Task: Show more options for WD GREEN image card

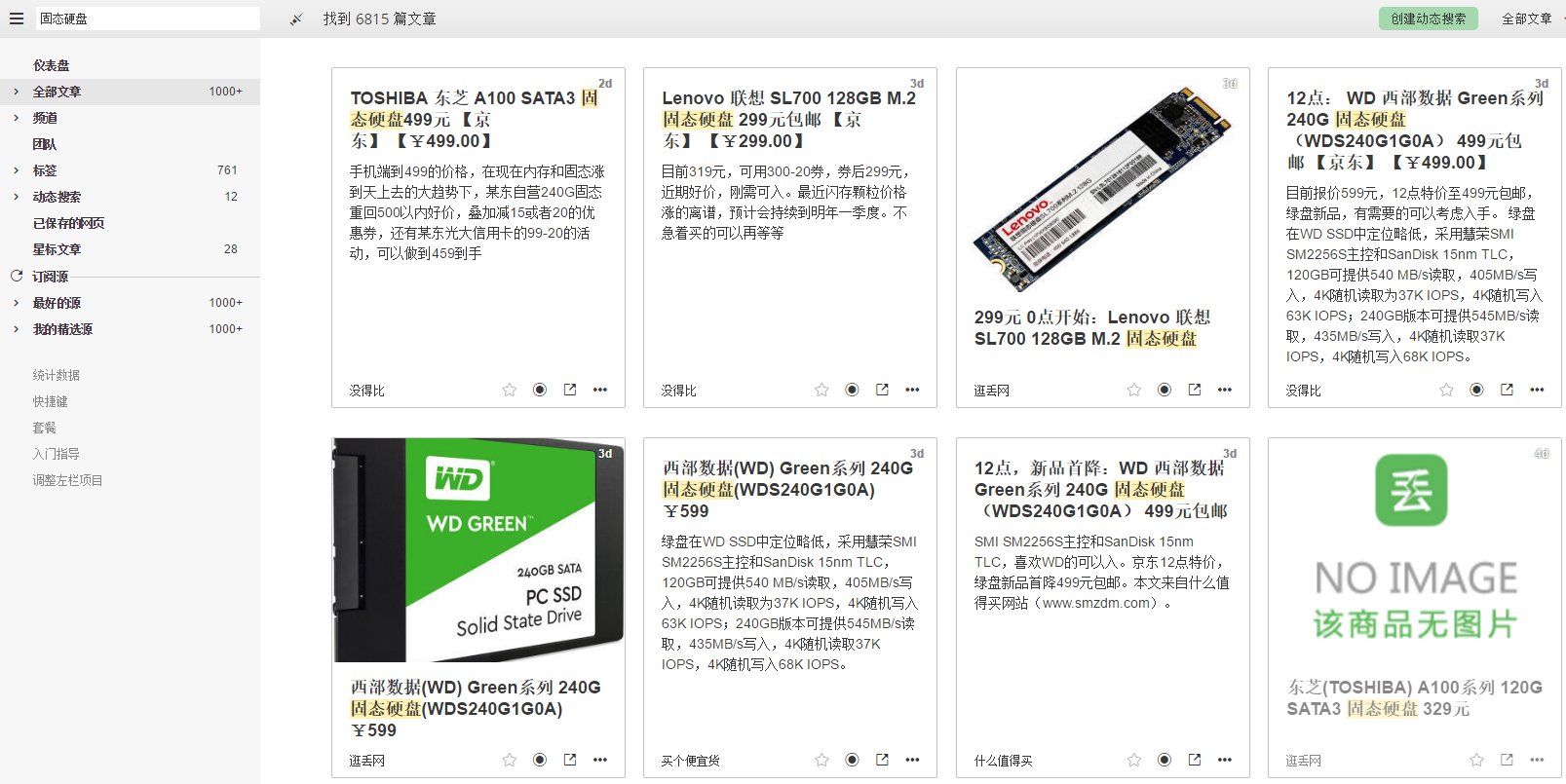Action: 600,760
